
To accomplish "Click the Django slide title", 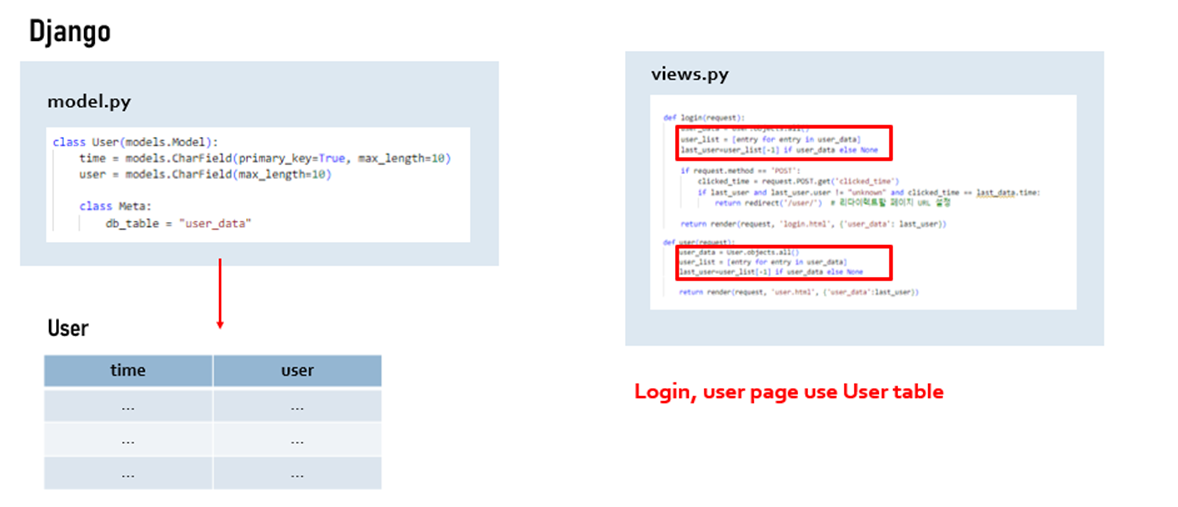I will pos(70,32).
